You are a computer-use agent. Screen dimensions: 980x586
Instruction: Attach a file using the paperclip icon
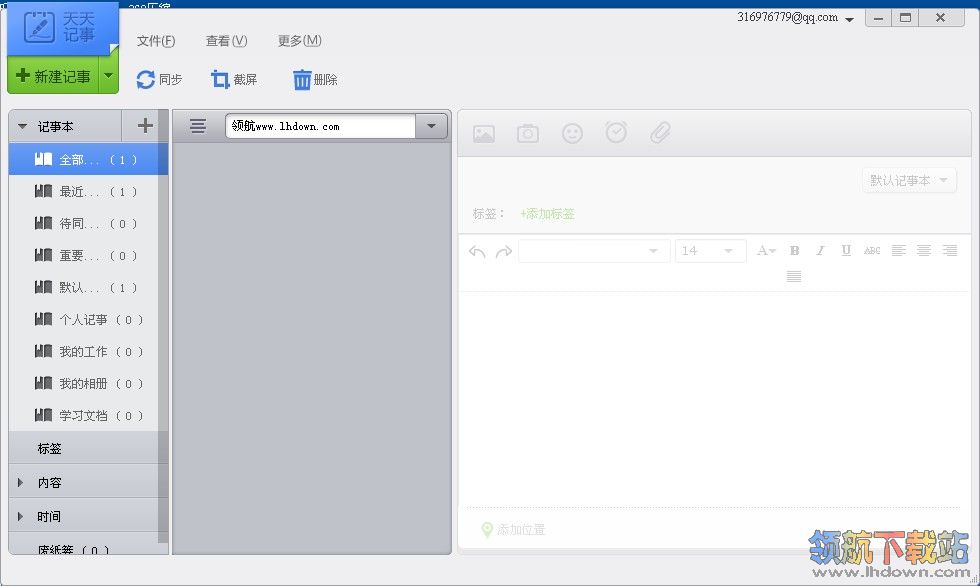[660, 133]
